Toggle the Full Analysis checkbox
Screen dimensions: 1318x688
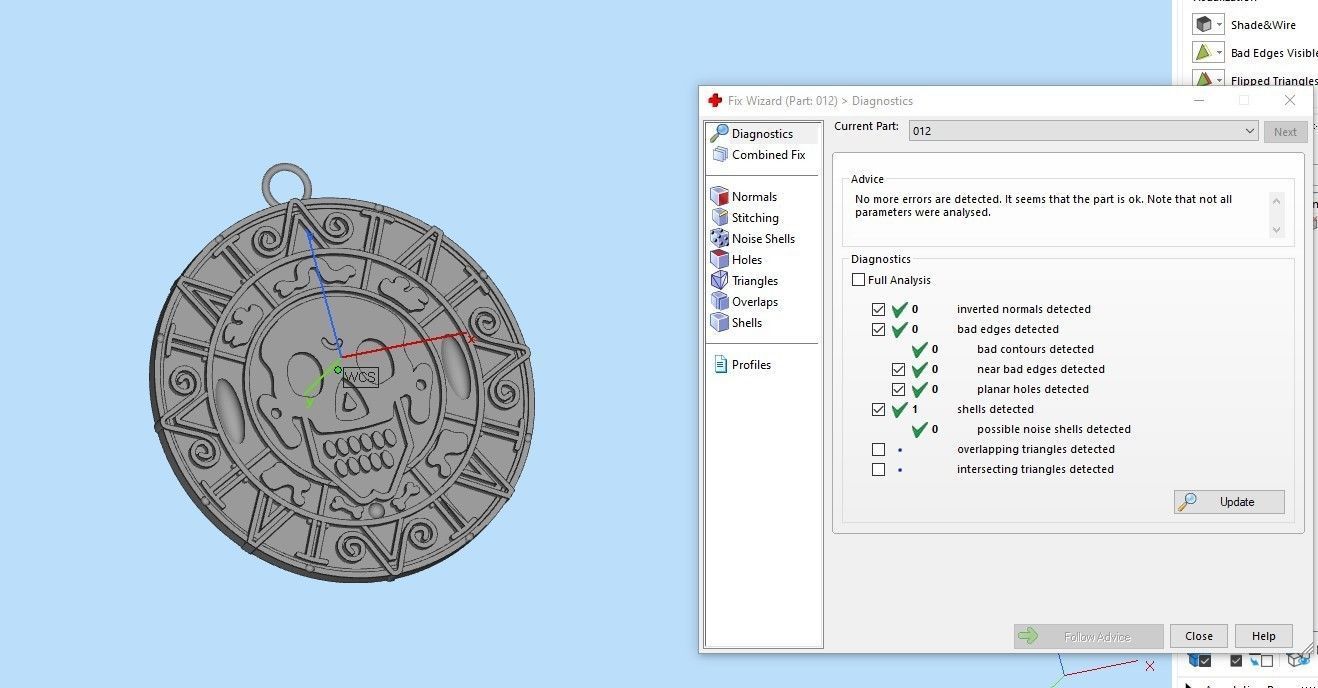pos(858,280)
